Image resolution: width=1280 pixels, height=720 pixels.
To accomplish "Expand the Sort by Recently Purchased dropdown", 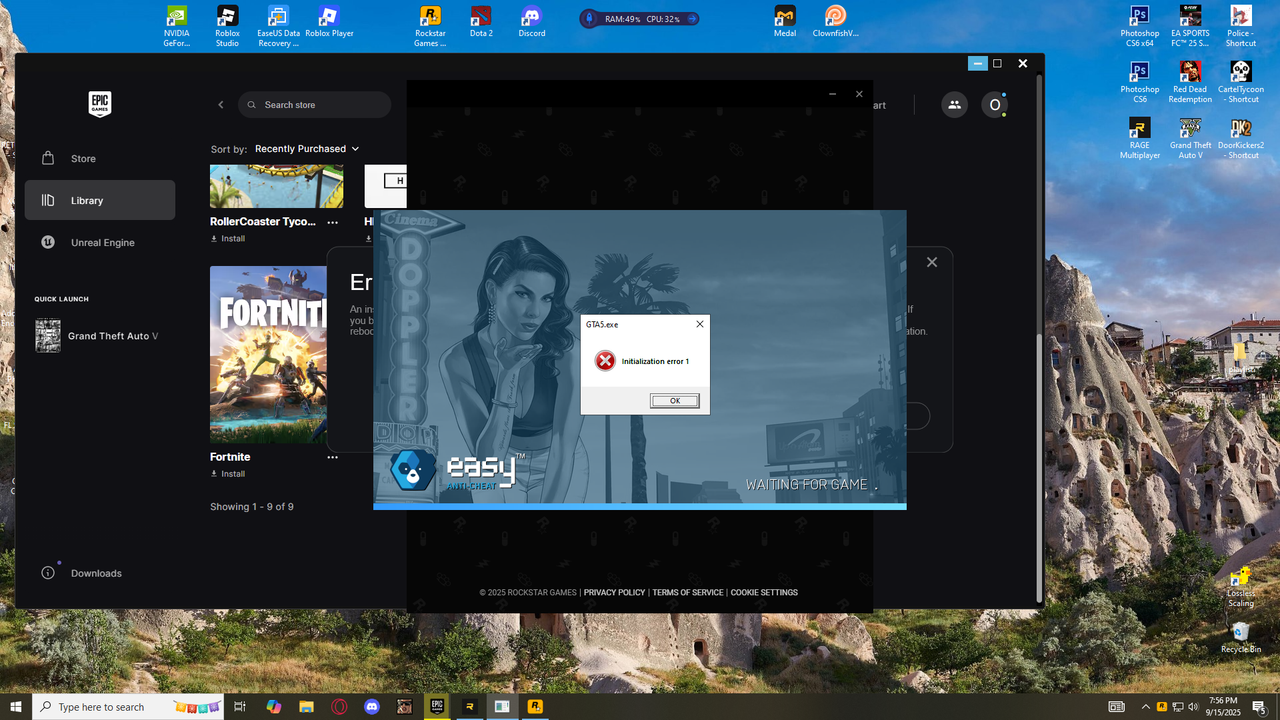I will (307, 149).
